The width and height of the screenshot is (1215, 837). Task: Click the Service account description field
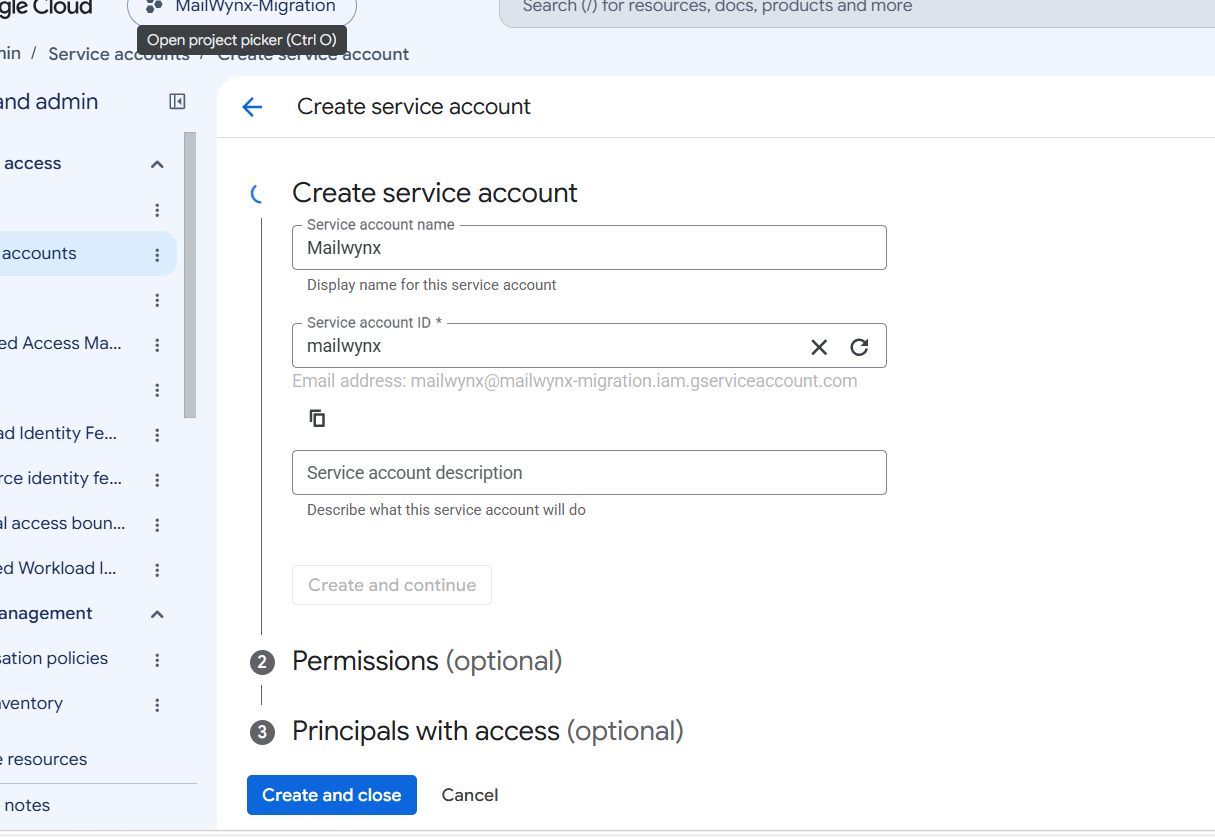[589, 472]
